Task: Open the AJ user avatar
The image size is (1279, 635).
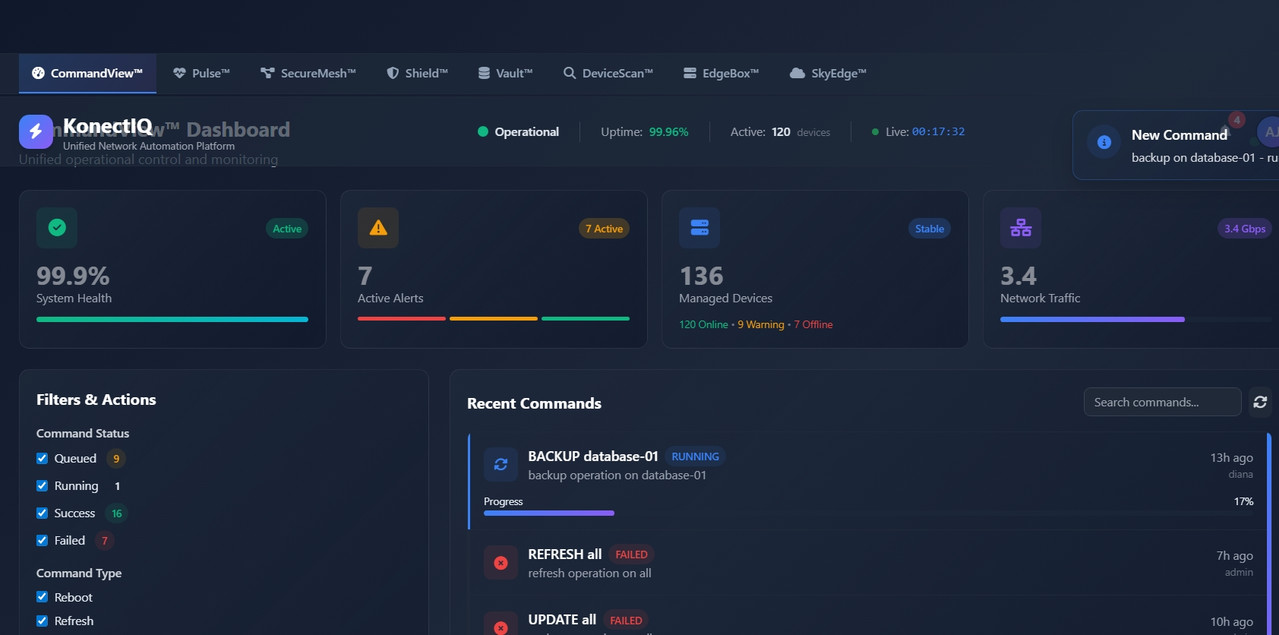Action: (1268, 131)
